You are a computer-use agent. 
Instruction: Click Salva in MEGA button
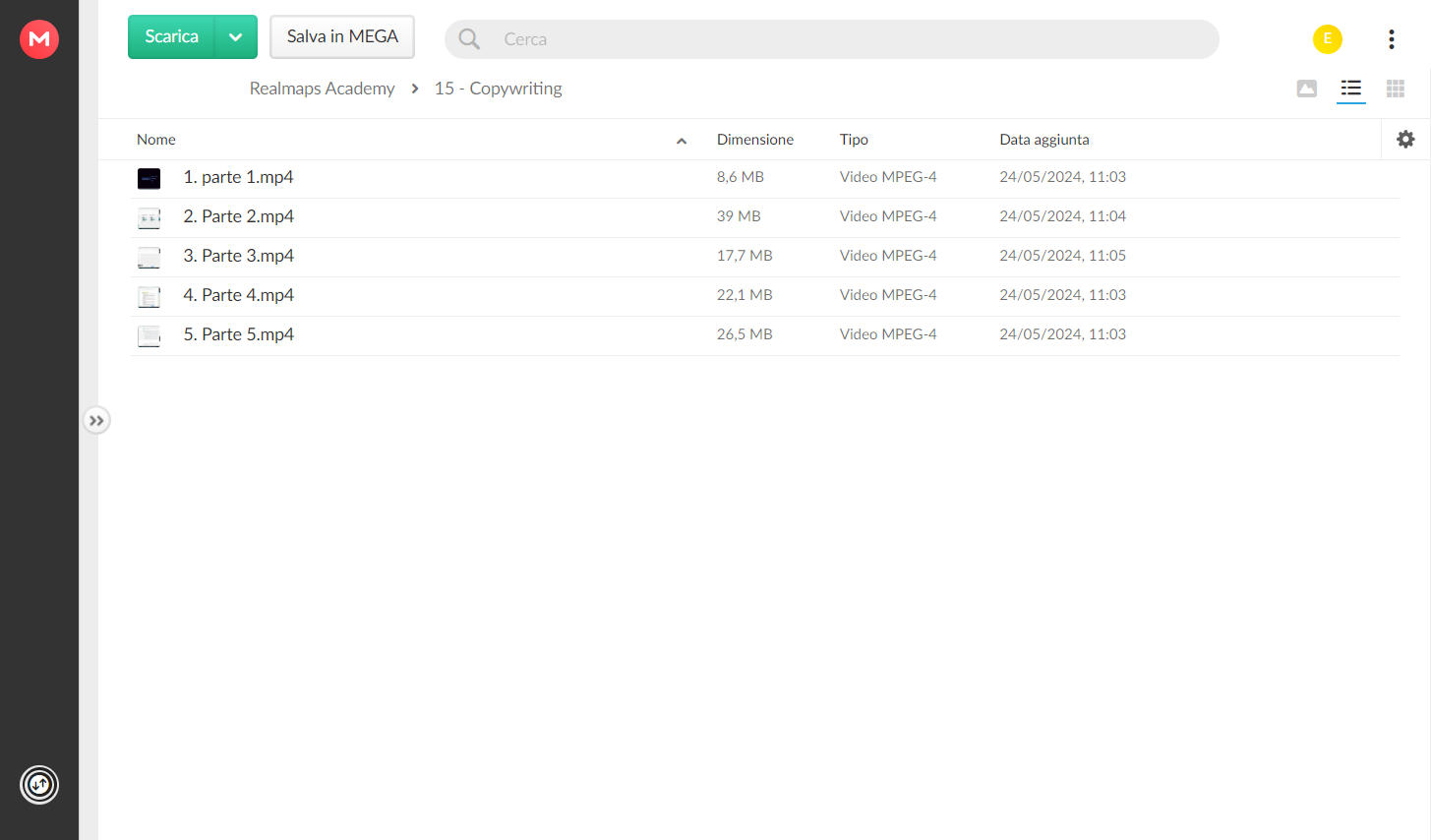point(342,36)
